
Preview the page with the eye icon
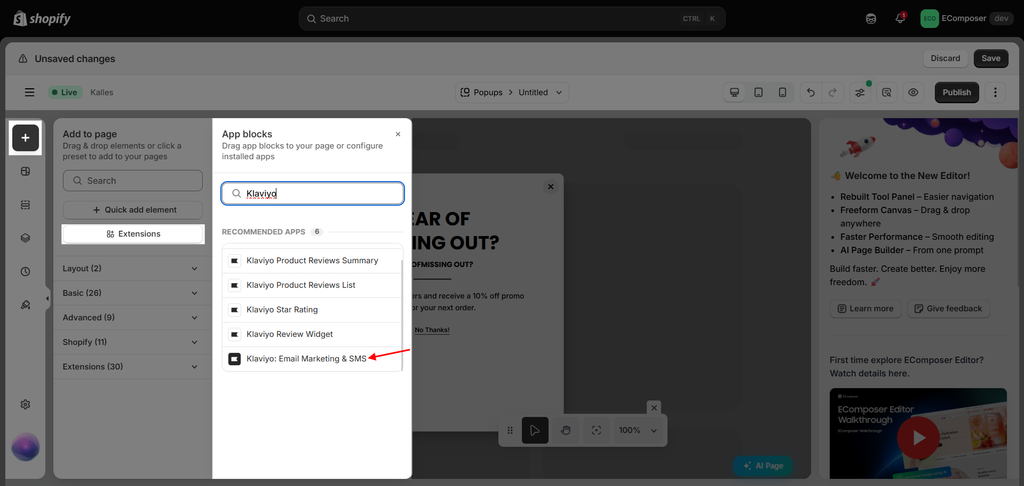tap(913, 92)
